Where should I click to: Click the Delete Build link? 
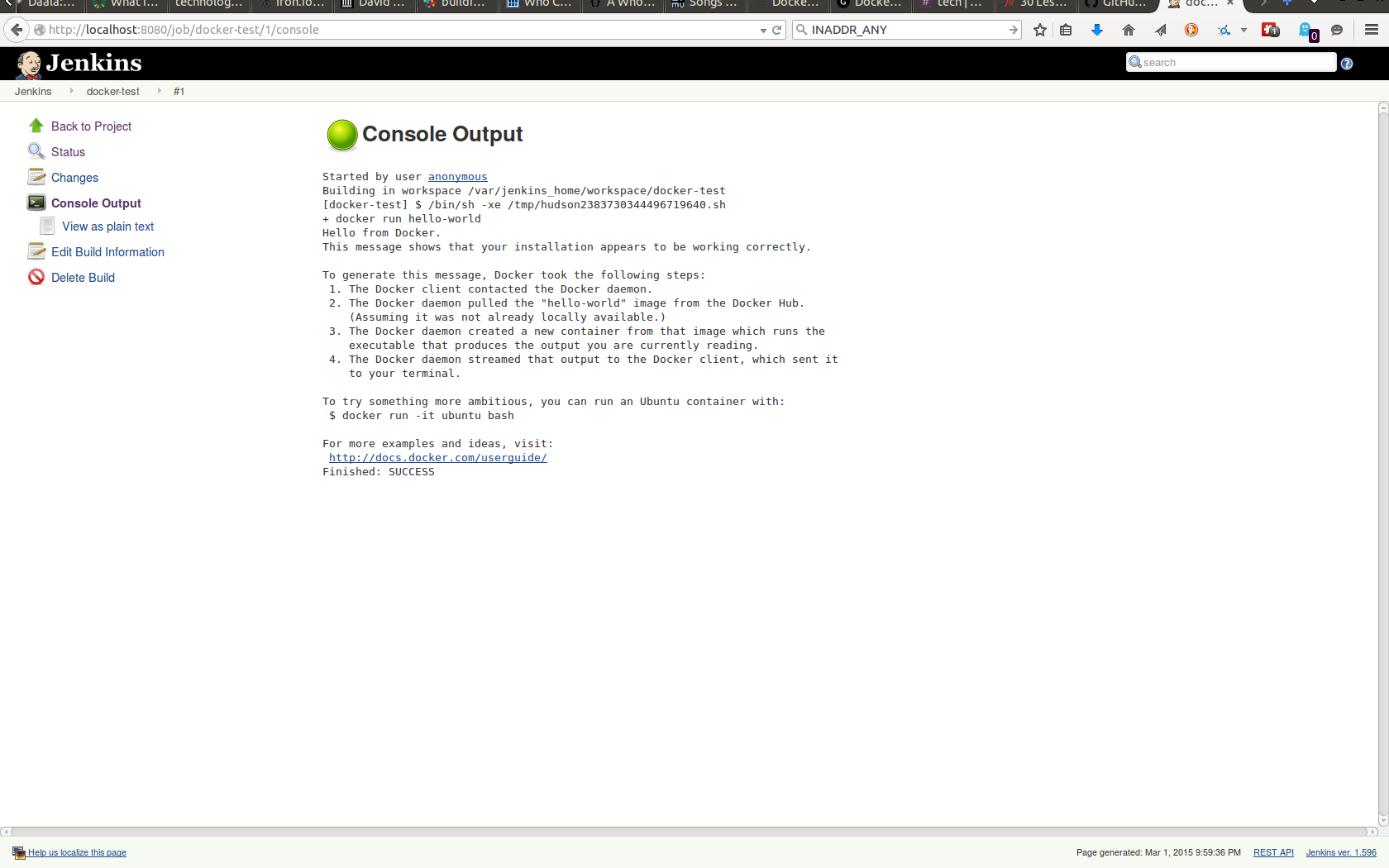(83, 278)
